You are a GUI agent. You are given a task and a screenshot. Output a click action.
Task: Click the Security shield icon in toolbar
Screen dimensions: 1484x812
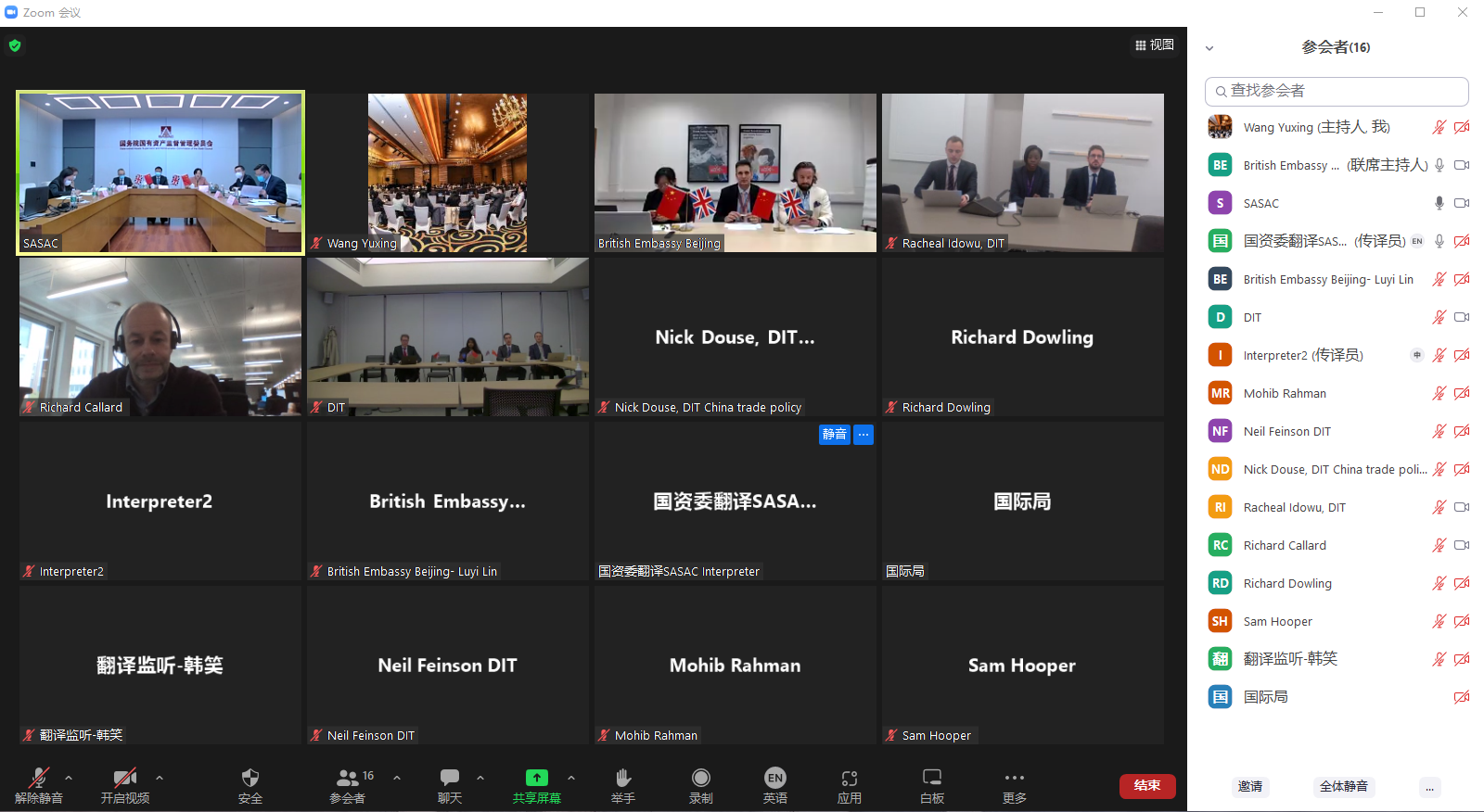pyautogui.click(x=249, y=779)
